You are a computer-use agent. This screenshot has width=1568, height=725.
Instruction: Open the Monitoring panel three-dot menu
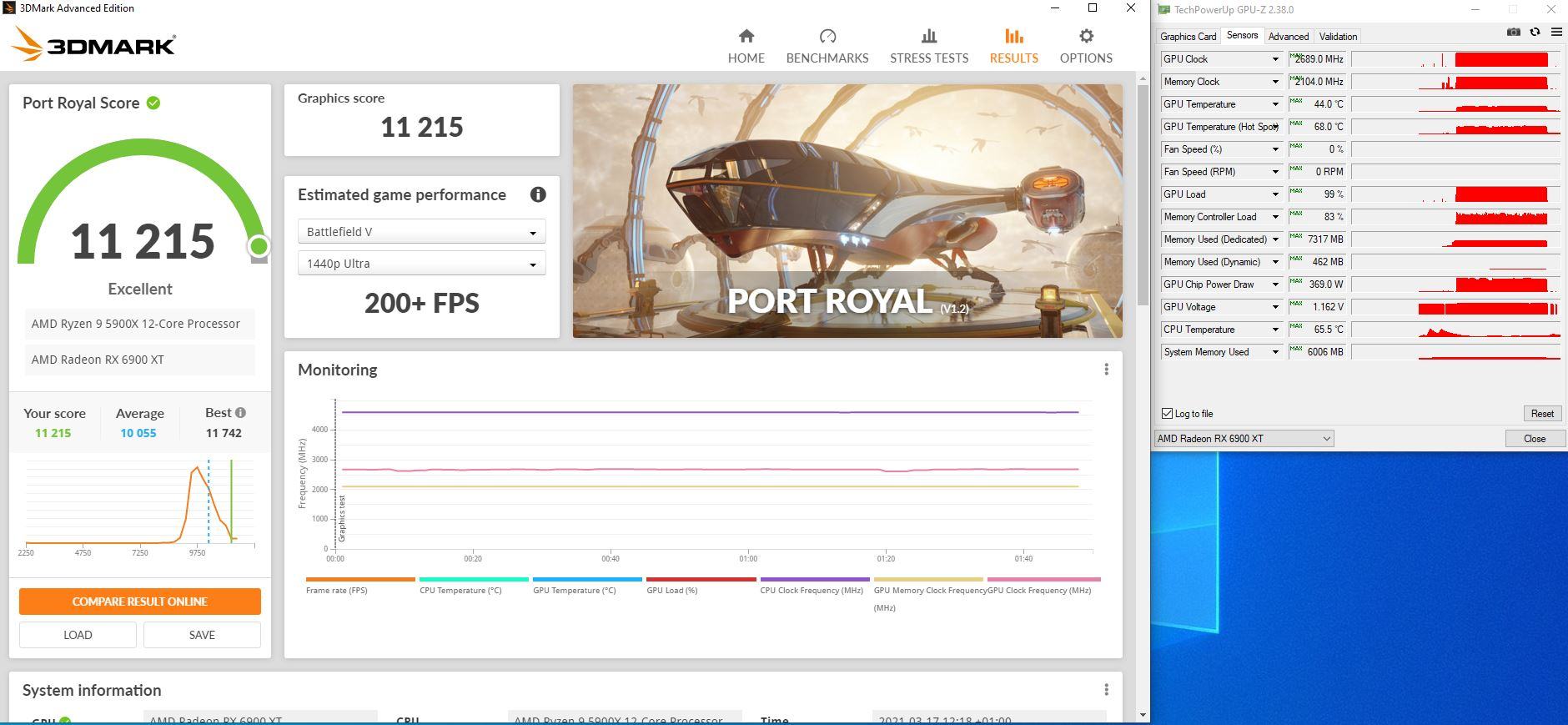pyautogui.click(x=1106, y=370)
